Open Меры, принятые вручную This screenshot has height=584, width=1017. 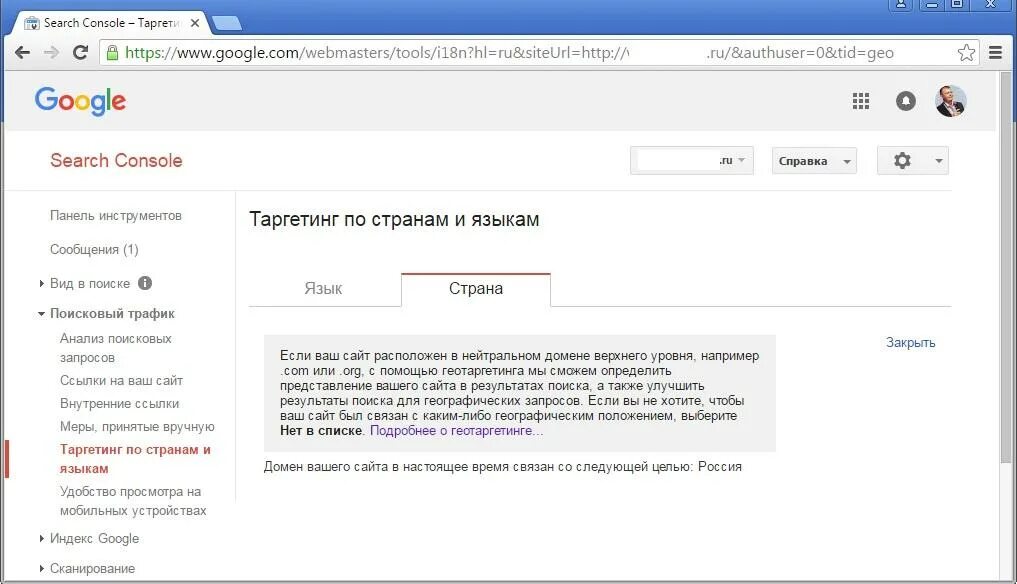click(137, 426)
